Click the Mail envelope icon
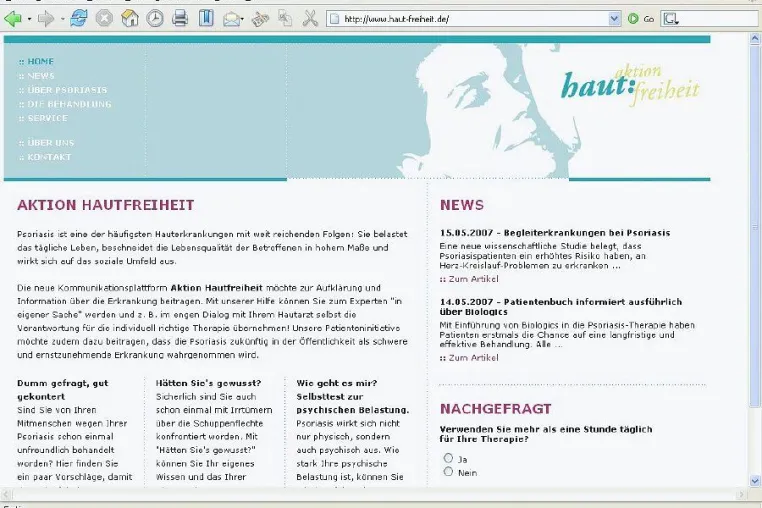Image resolution: width=762 pixels, height=508 pixels. 231,19
